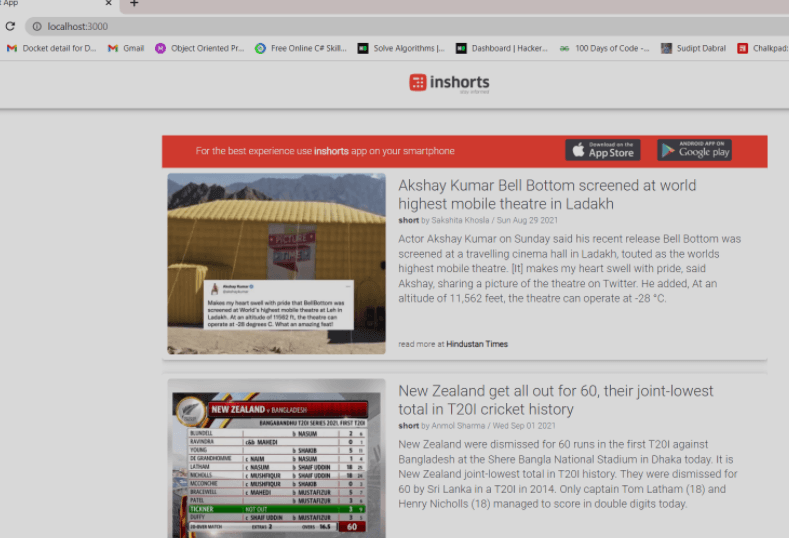
Task: Click the Akshay Kumar article summary paragraph
Action: pos(570,269)
